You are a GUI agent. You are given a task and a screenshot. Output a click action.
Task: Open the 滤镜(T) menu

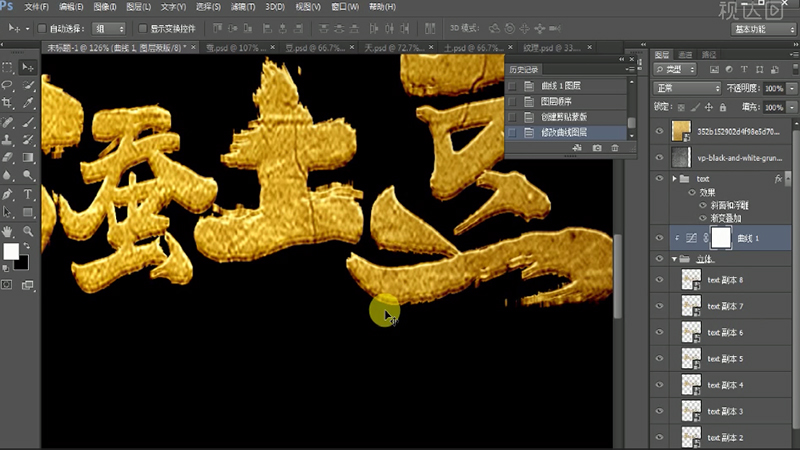(x=243, y=7)
